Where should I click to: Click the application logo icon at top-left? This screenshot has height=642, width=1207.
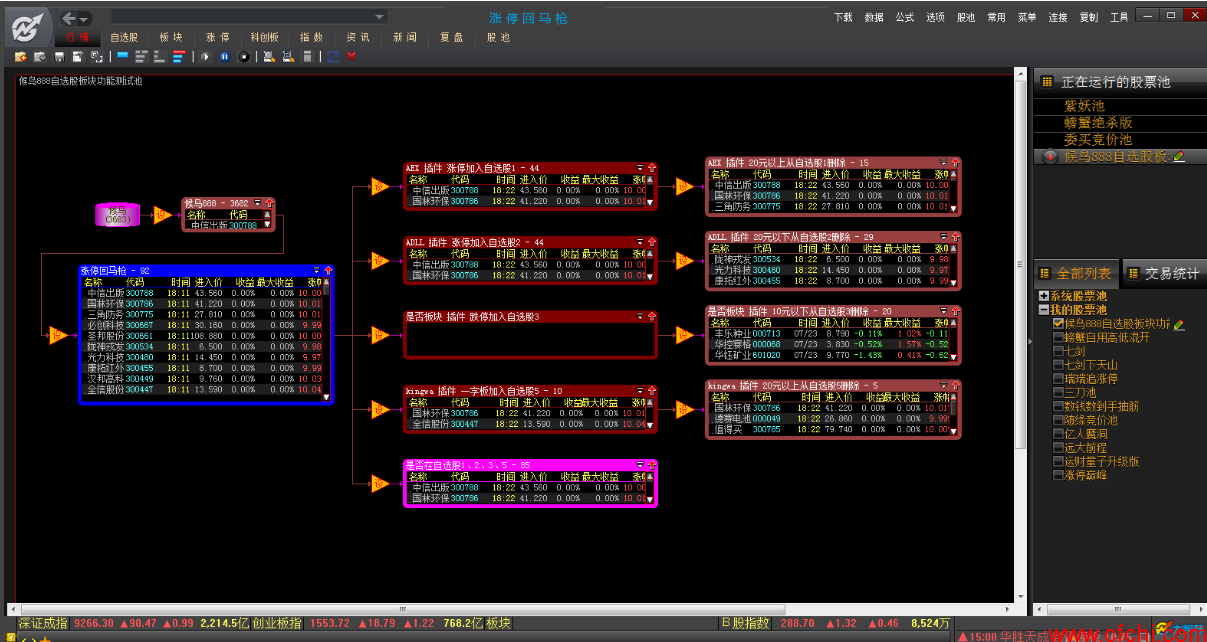point(29,27)
